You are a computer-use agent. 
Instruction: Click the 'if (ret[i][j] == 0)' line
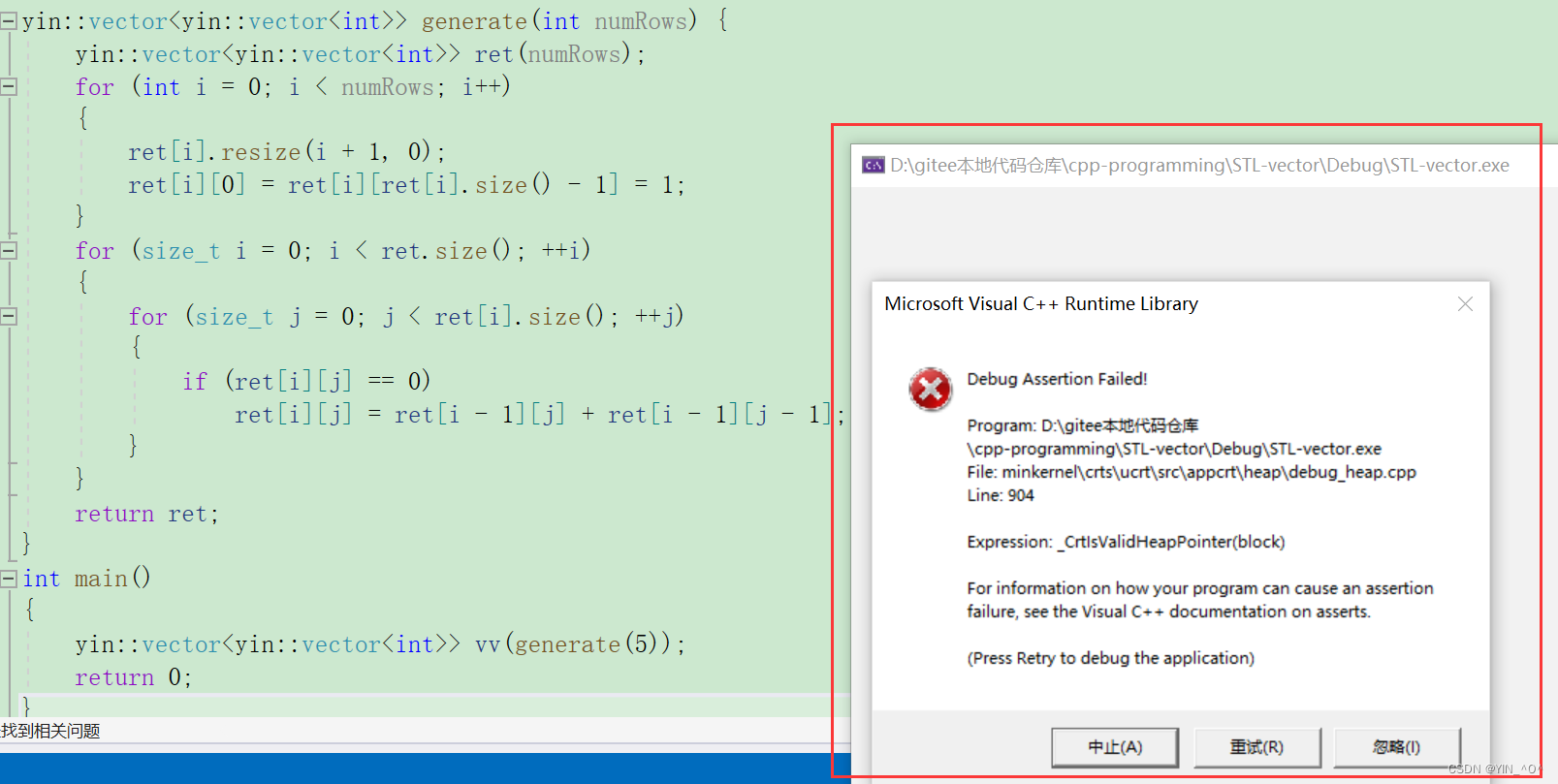point(306,381)
